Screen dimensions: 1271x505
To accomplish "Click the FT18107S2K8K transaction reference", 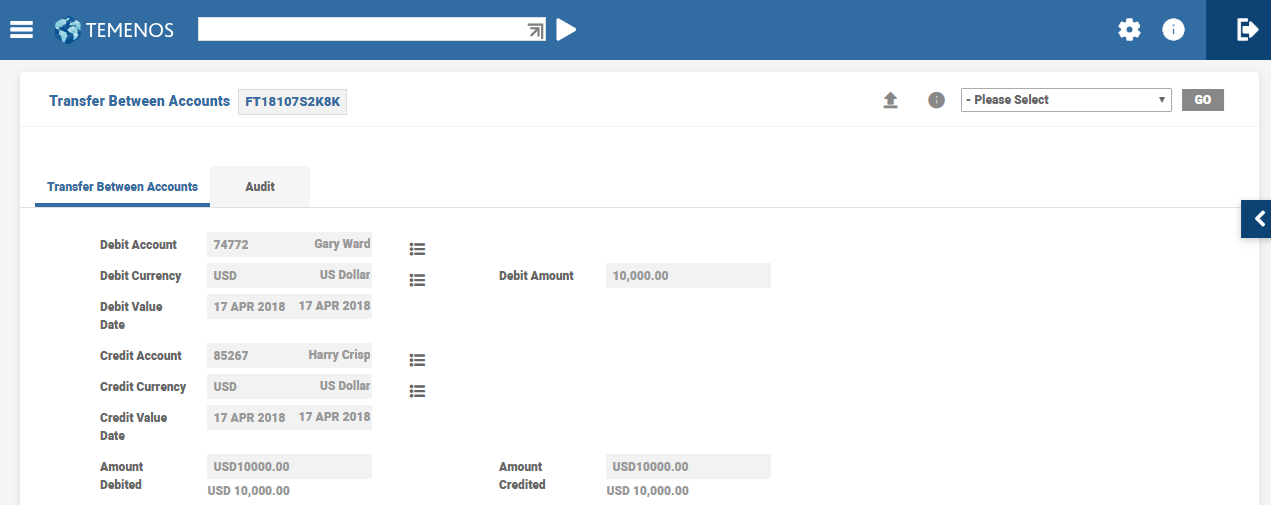I will (x=292, y=102).
